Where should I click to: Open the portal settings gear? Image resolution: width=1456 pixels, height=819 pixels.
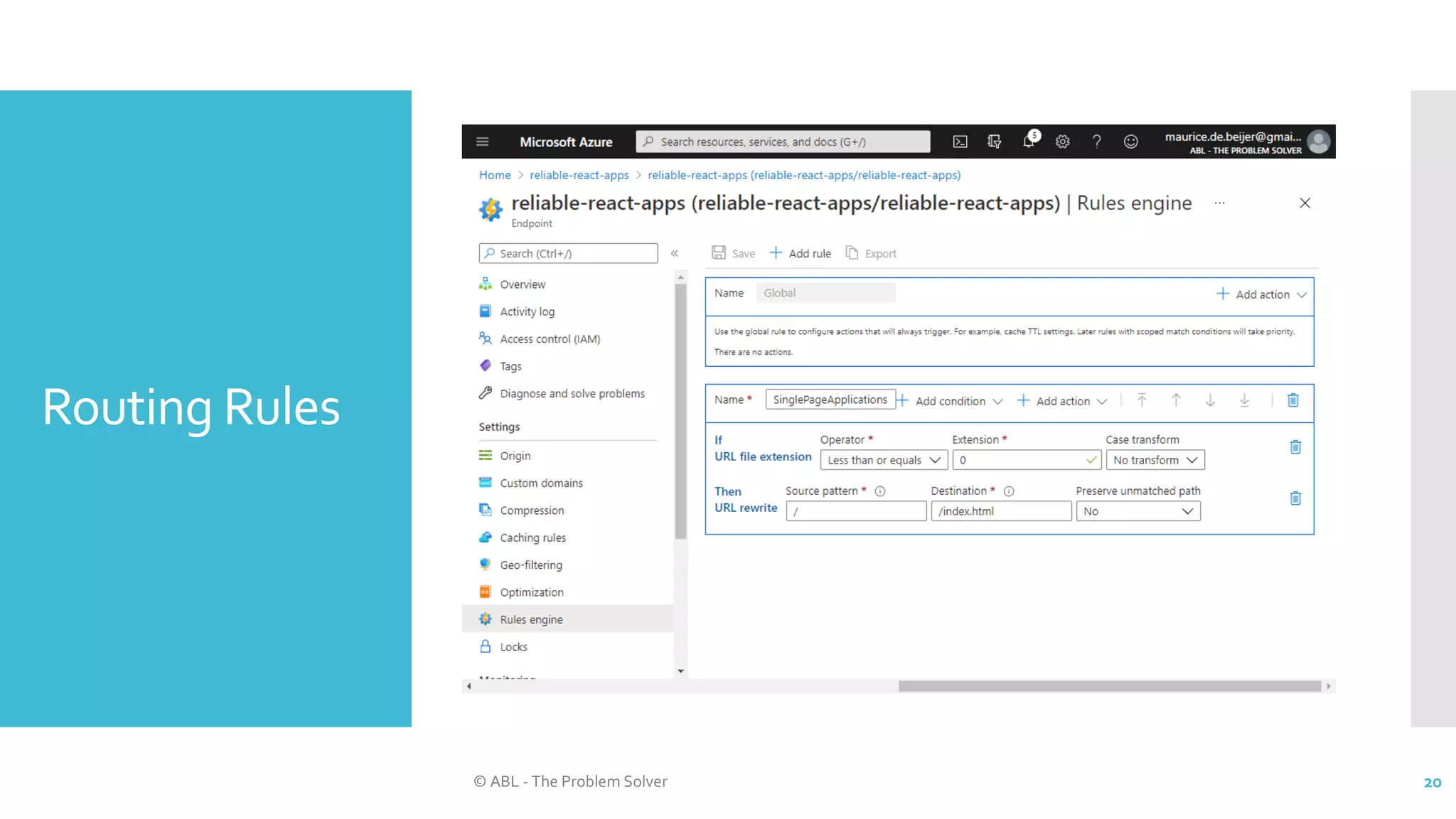pos(1062,141)
